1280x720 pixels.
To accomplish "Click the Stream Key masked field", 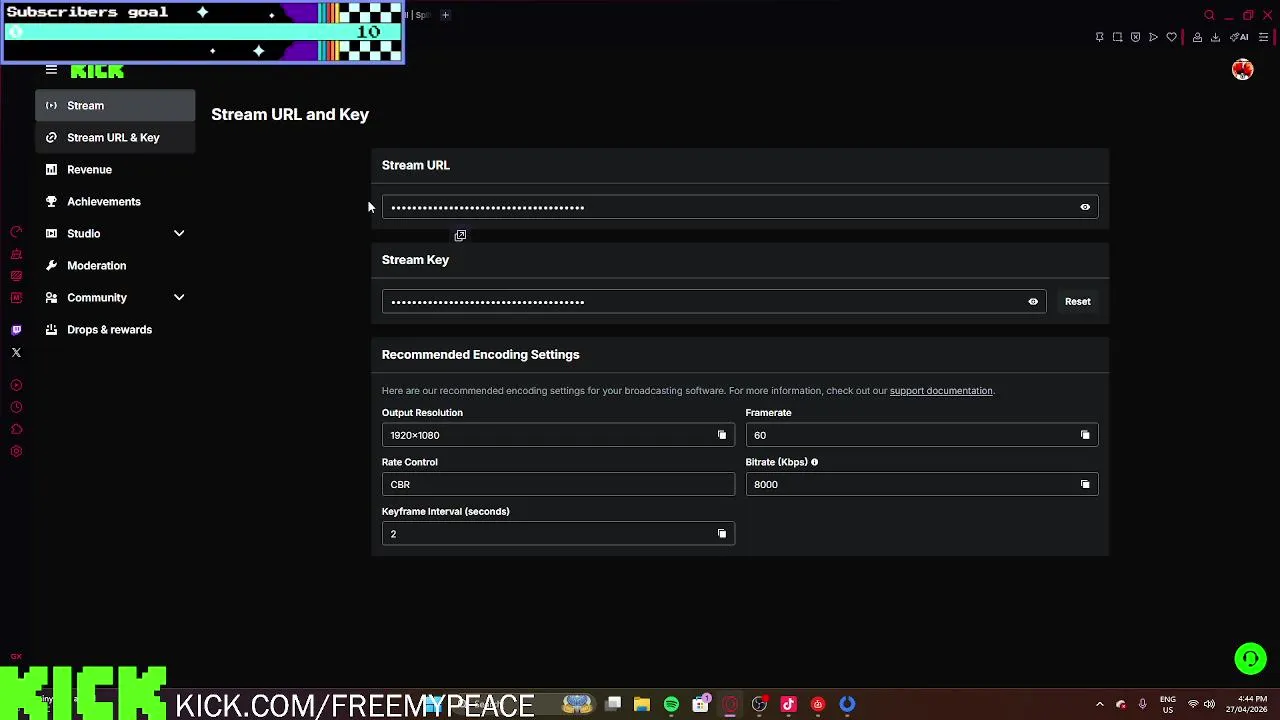I will pos(713,301).
